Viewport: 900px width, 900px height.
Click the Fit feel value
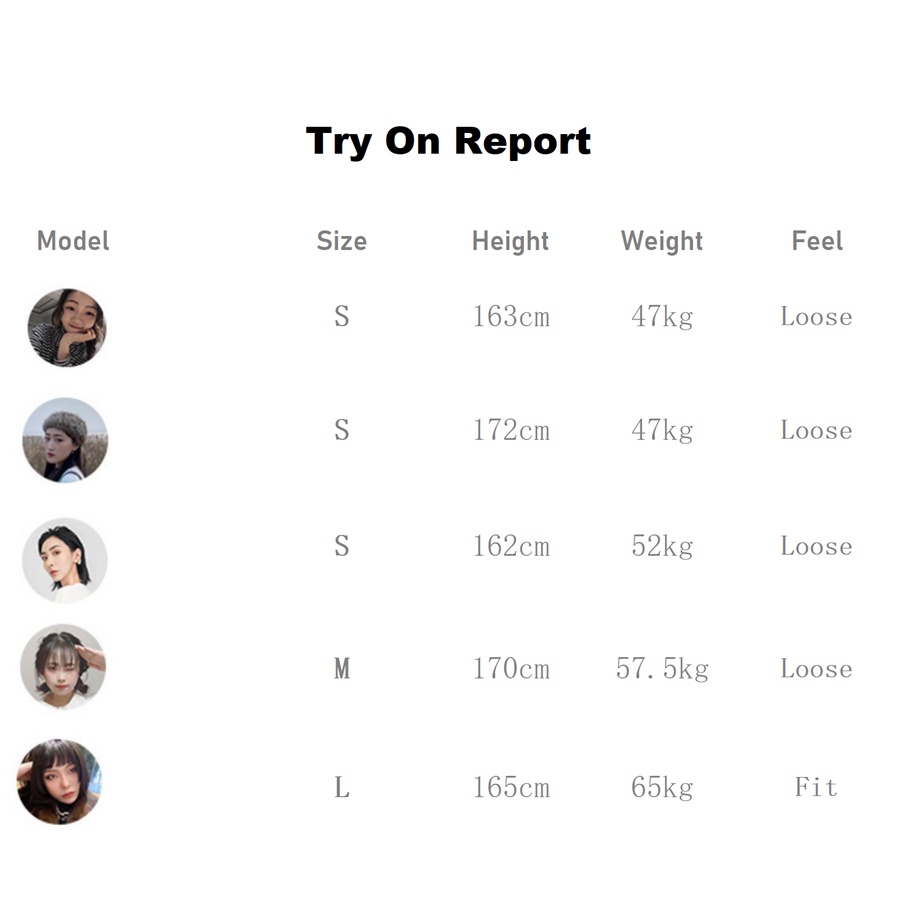coord(816,788)
